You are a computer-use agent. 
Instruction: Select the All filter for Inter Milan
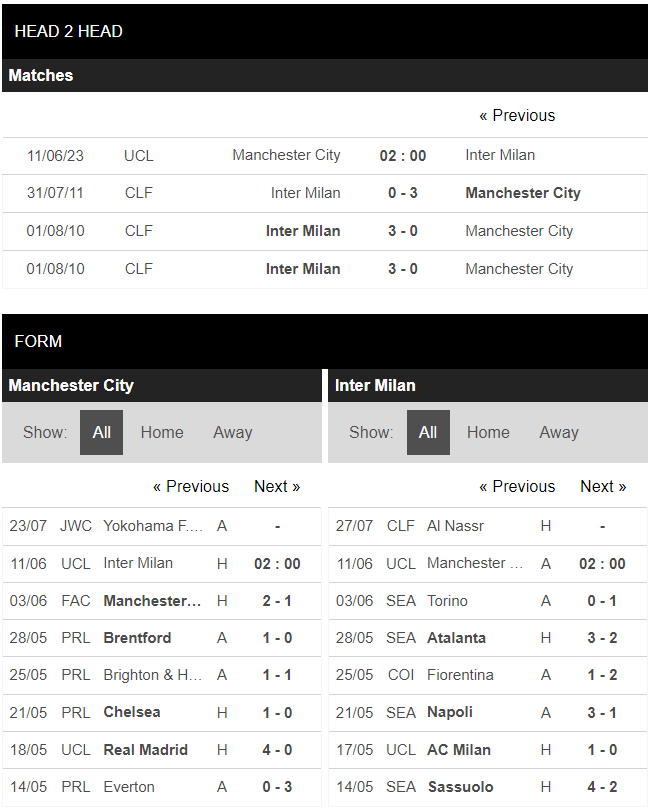pos(428,432)
